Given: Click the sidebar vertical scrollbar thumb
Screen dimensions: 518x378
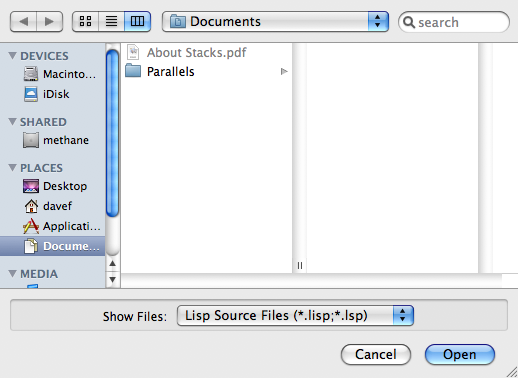Looking at the screenshot, I should click(x=112, y=133).
